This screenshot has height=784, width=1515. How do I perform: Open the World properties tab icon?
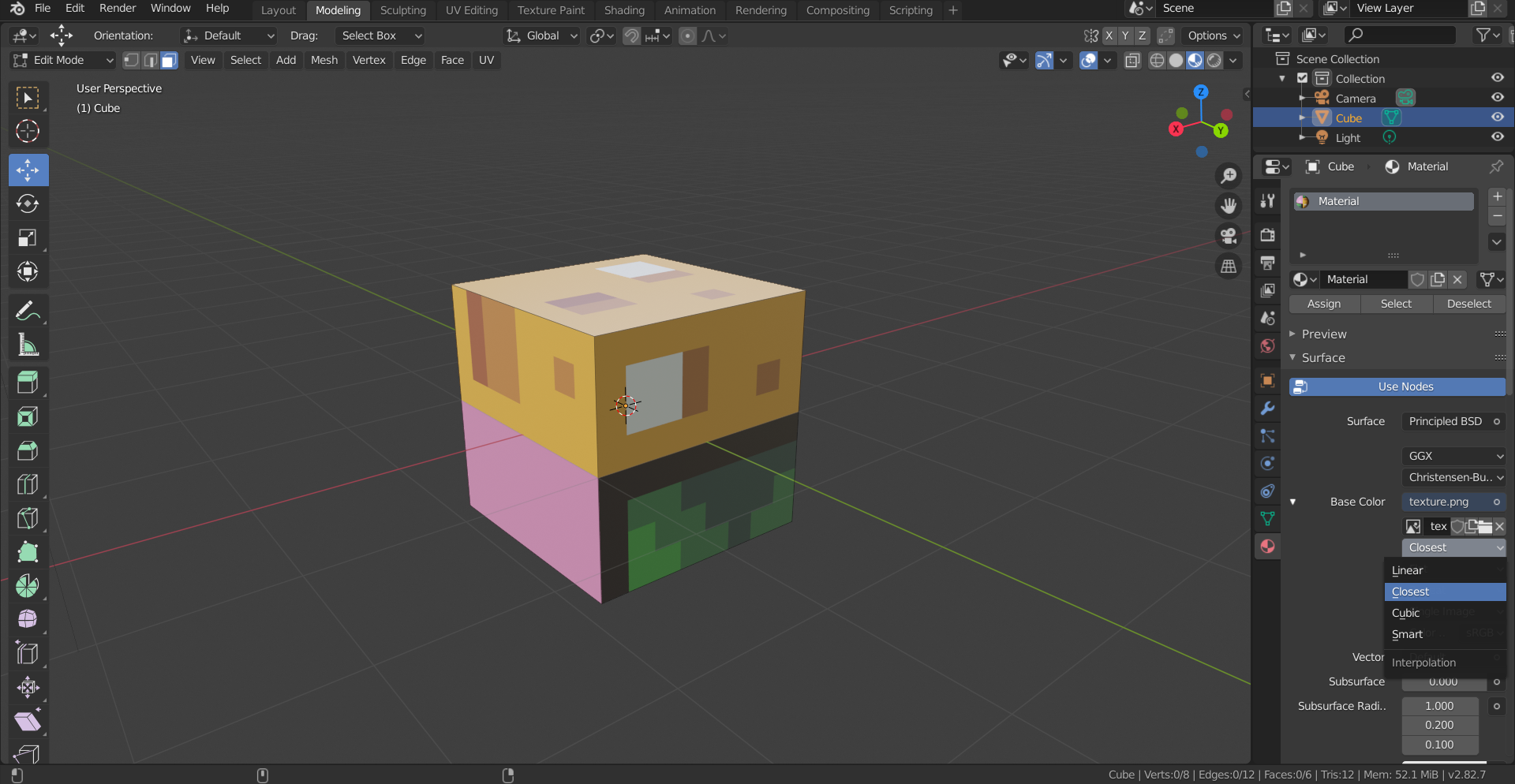[x=1267, y=346]
